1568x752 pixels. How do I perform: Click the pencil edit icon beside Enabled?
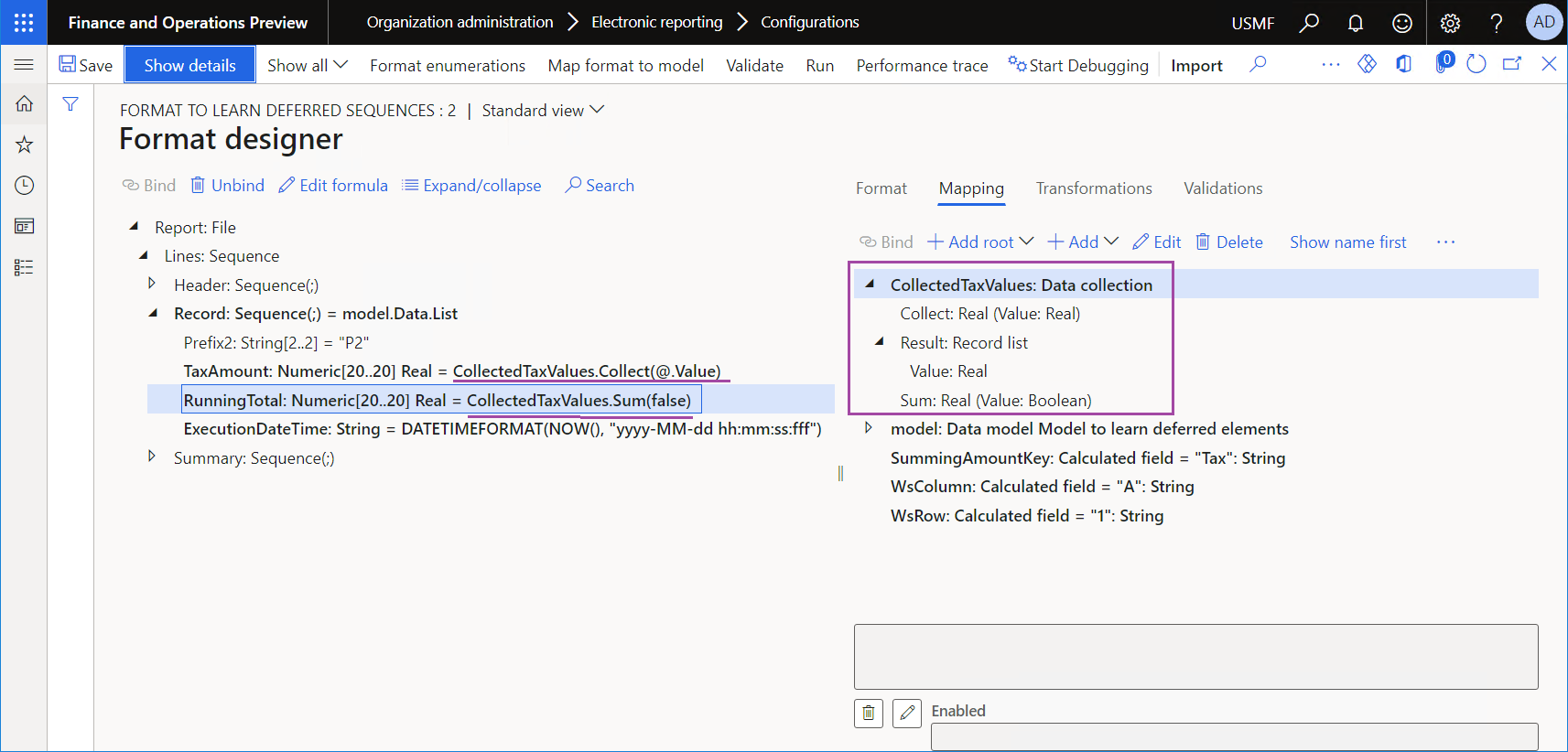click(x=907, y=713)
